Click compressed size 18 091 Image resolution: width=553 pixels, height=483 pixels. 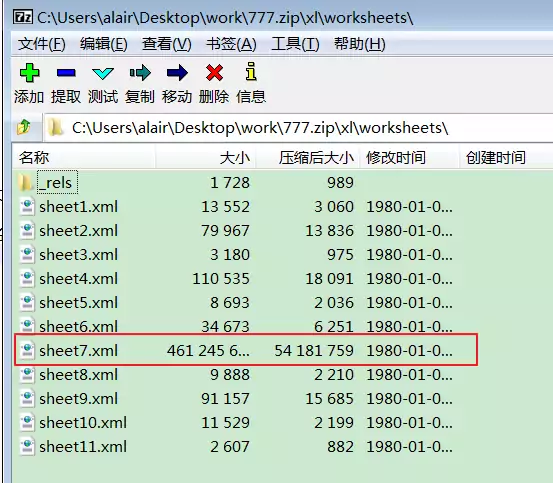point(329,279)
